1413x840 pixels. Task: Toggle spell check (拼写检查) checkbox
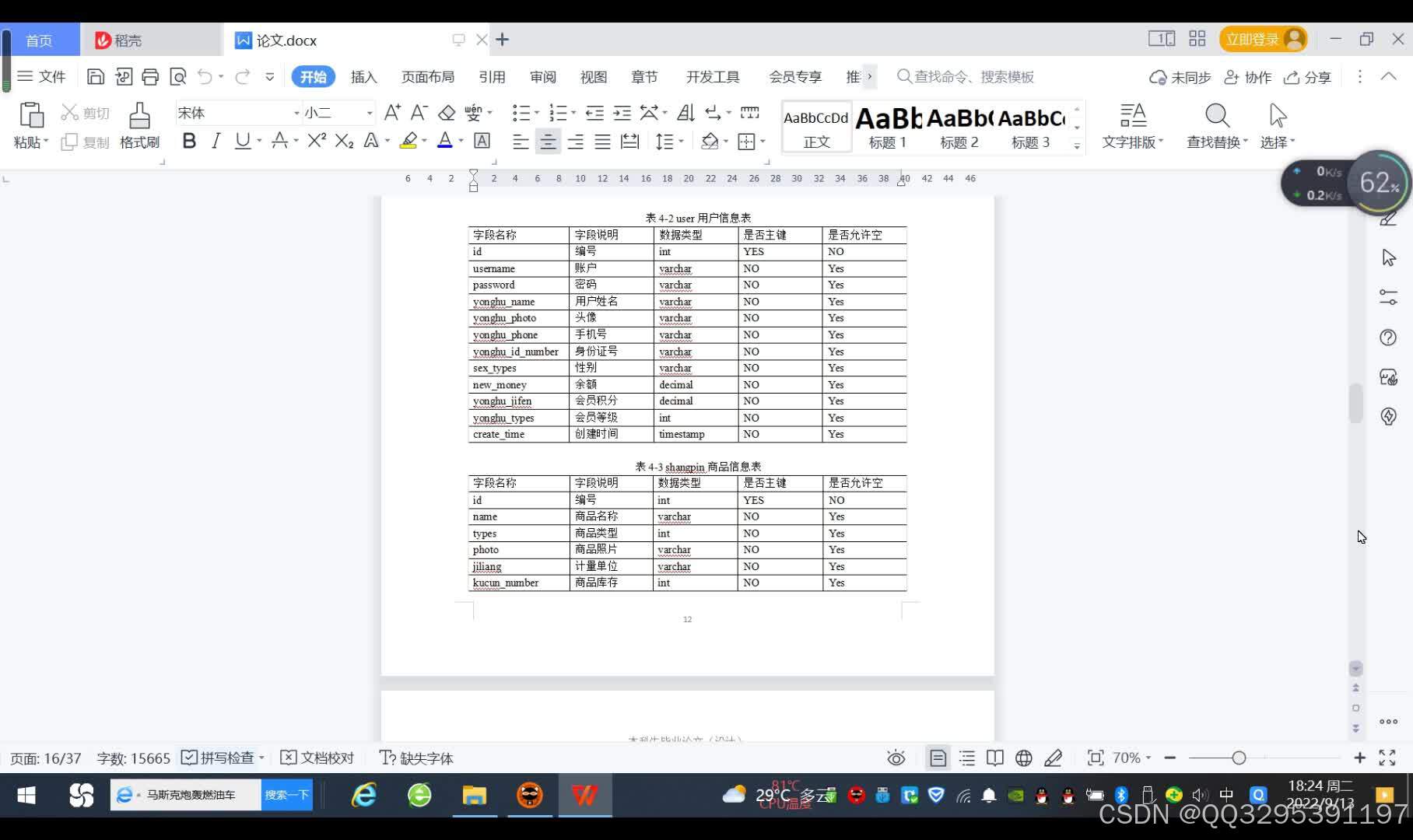coord(189,758)
